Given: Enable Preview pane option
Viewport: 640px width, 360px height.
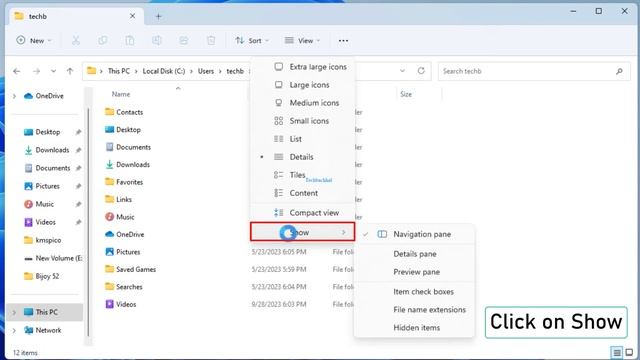Looking at the screenshot, I should pos(414,272).
